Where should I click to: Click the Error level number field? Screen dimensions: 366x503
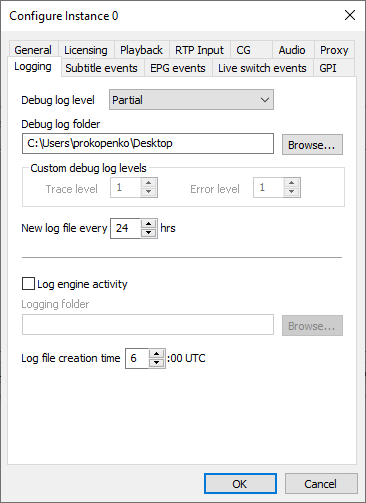click(x=269, y=188)
